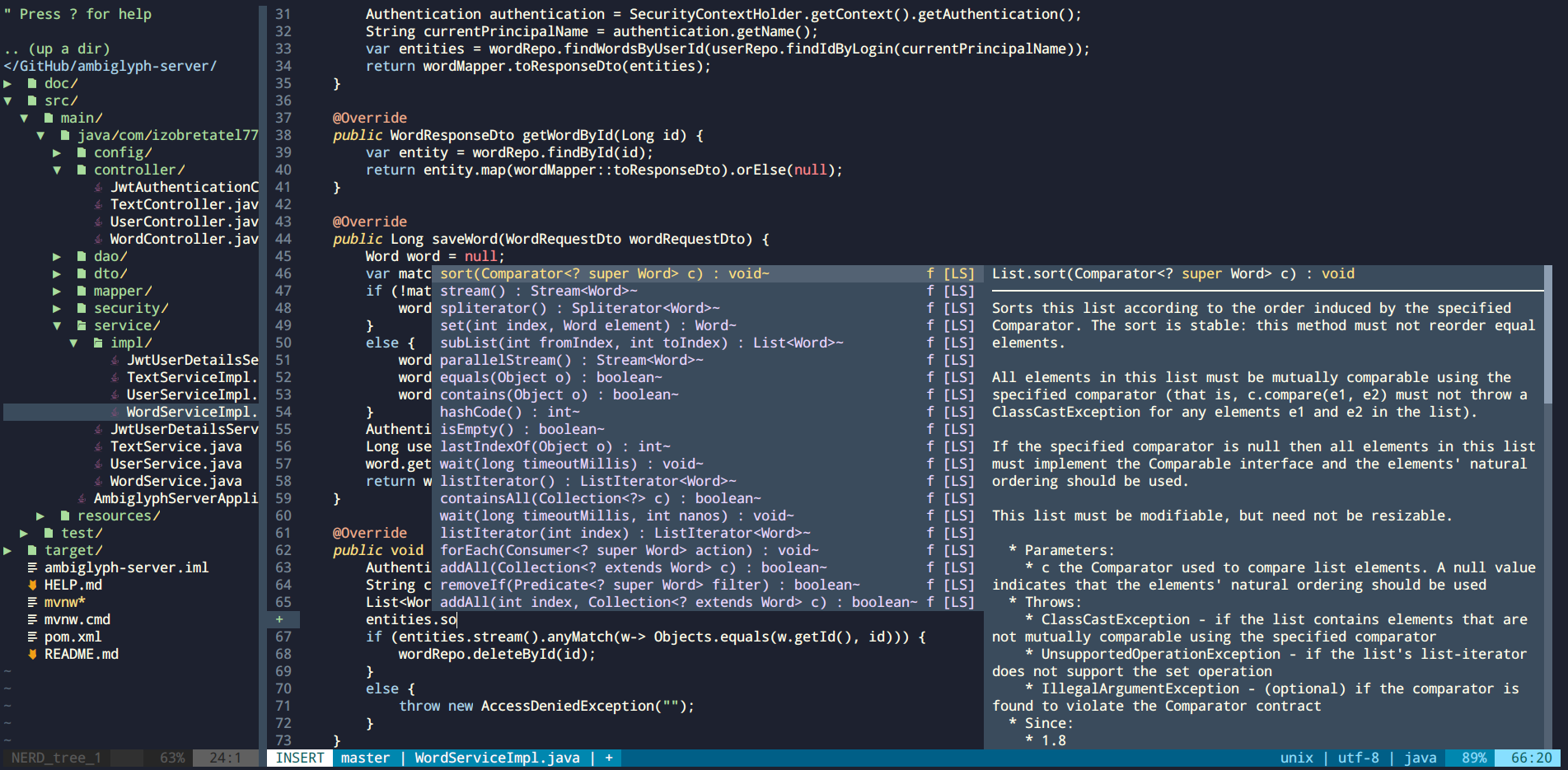Select parallelStream() completion entry
1568x770 pixels.
pos(708,360)
